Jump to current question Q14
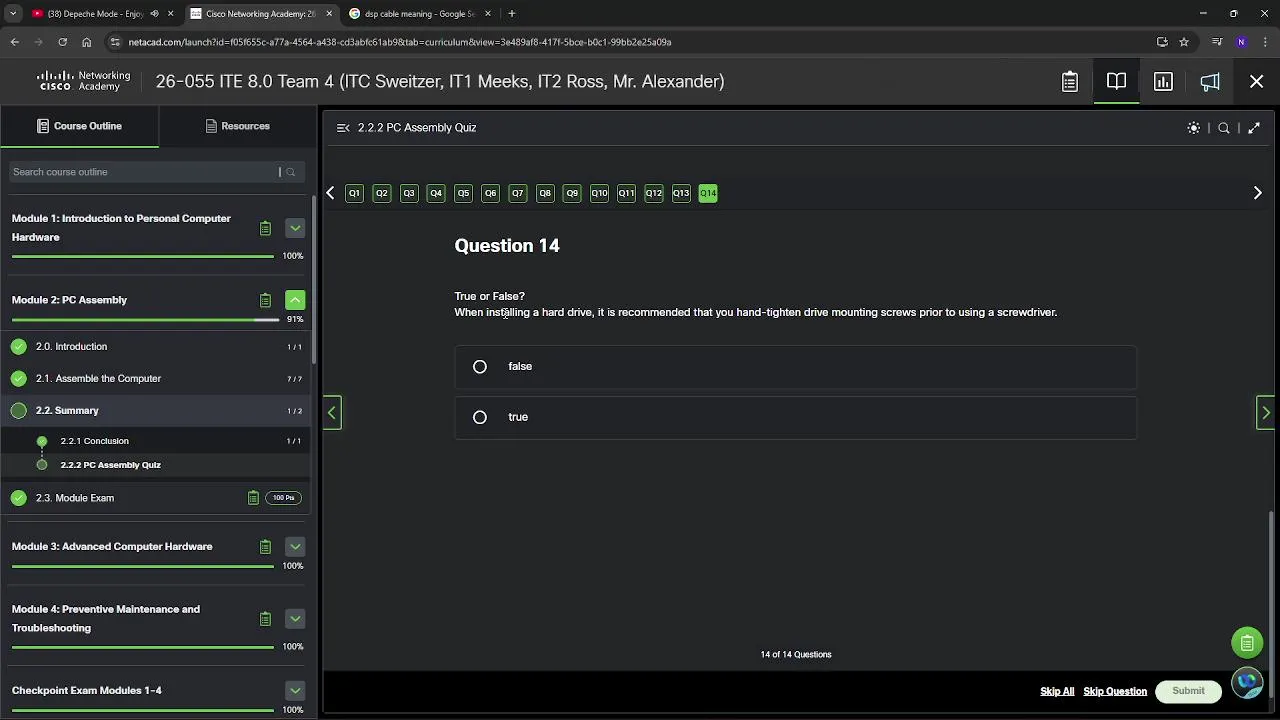The width and height of the screenshot is (1280, 720). [708, 193]
